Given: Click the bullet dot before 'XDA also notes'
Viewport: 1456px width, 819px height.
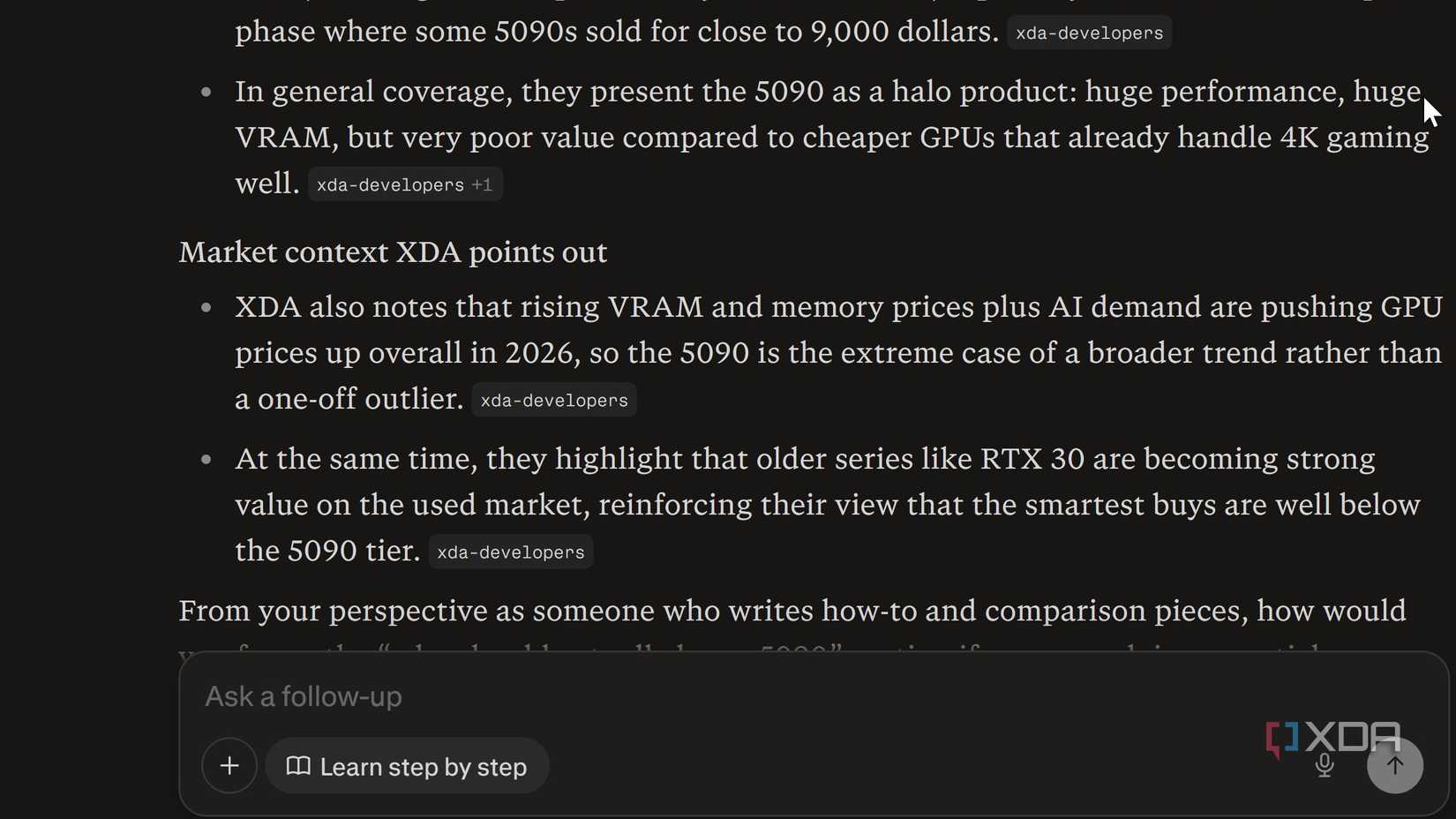Looking at the screenshot, I should pyautogui.click(x=206, y=307).
